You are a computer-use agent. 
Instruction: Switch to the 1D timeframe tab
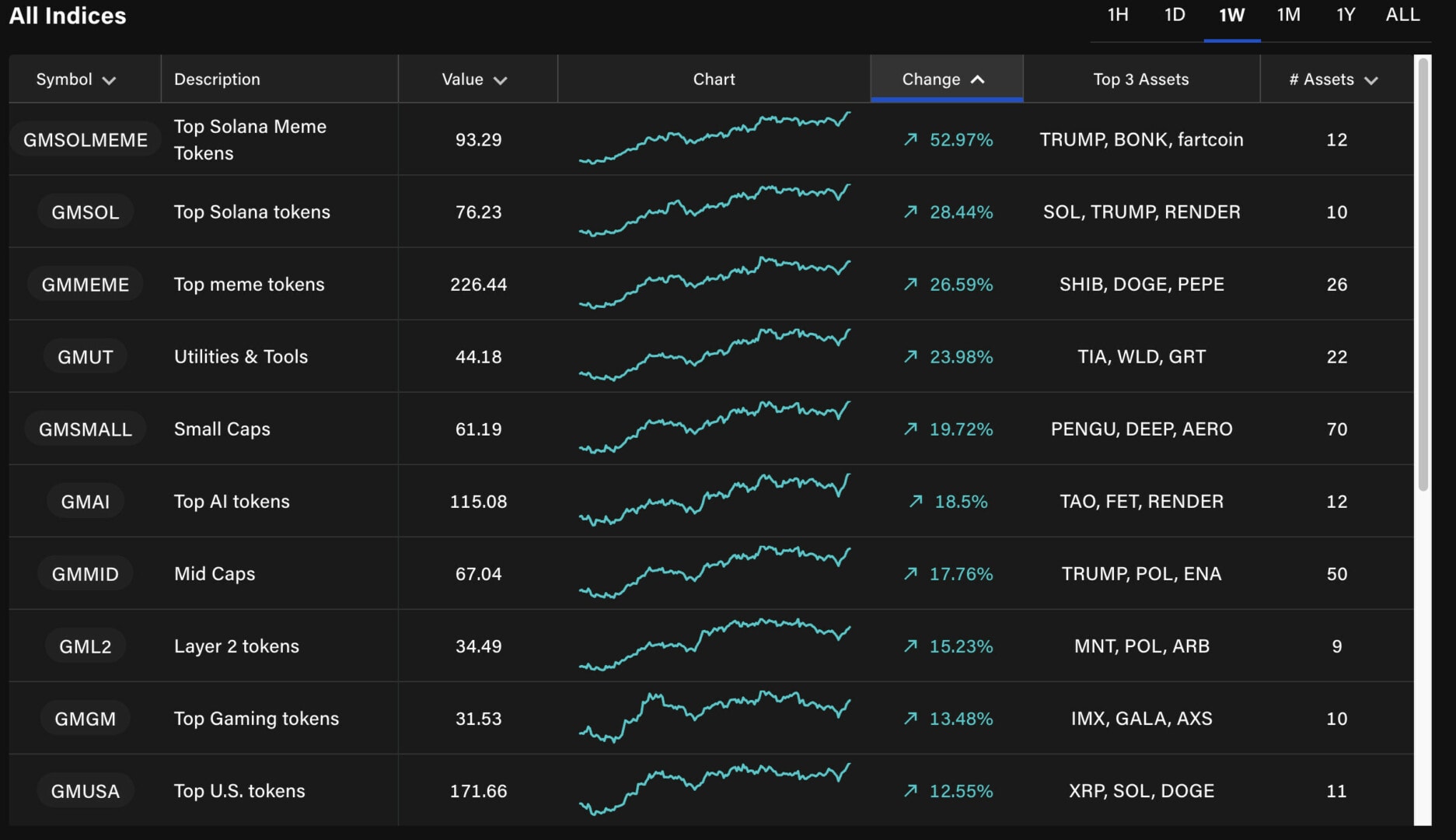coord(1175,16)
